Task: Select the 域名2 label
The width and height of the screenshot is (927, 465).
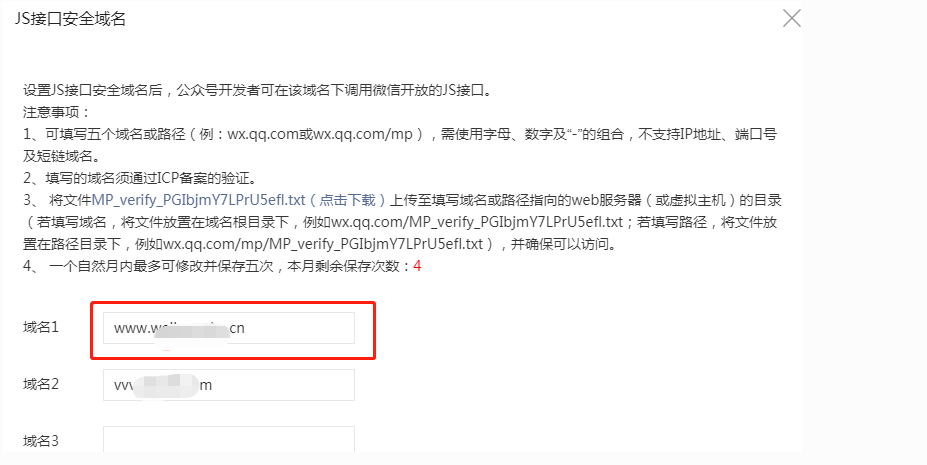Action: point(41,384)
